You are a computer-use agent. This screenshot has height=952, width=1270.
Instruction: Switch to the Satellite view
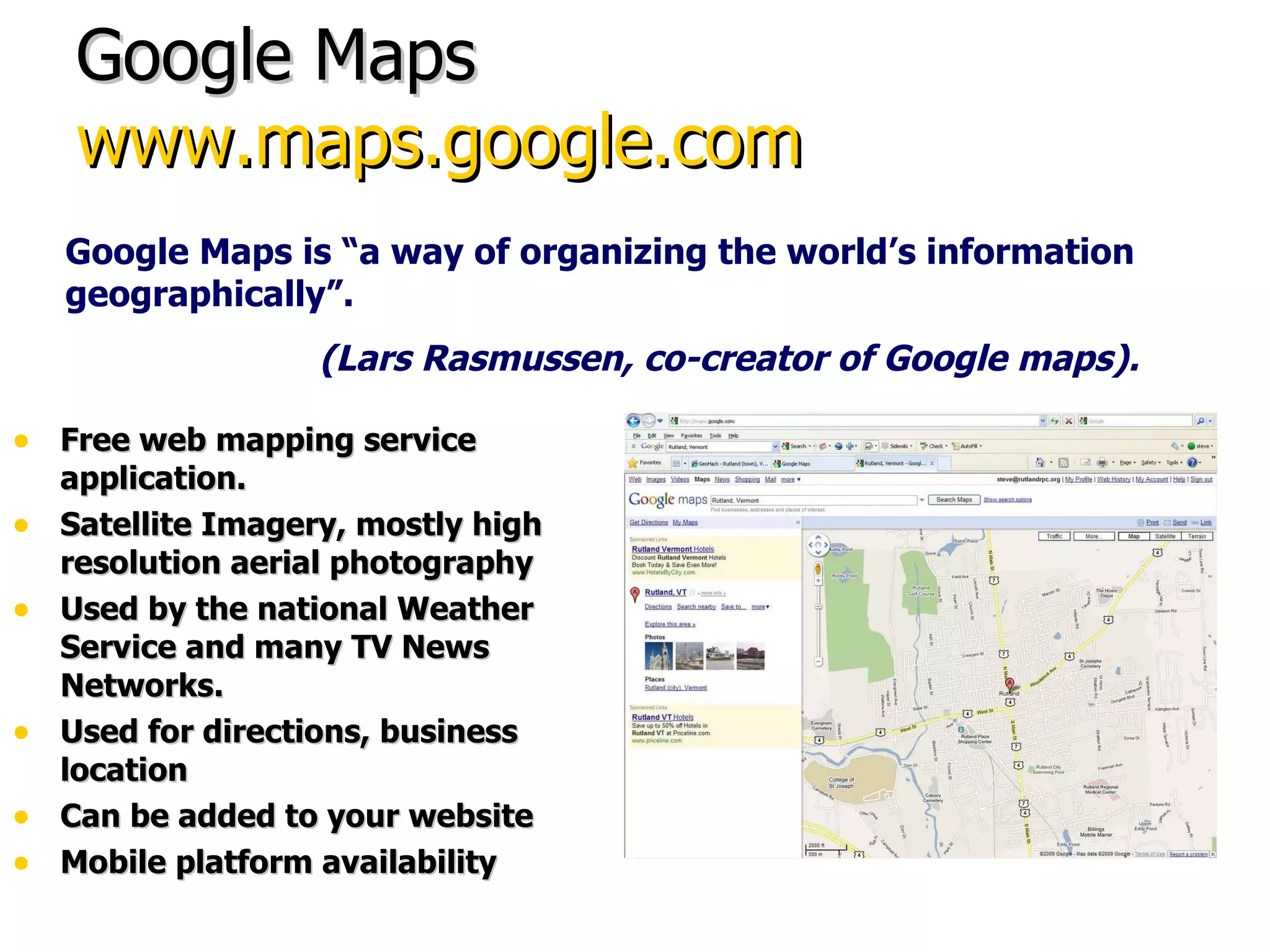pos(1165,536)
